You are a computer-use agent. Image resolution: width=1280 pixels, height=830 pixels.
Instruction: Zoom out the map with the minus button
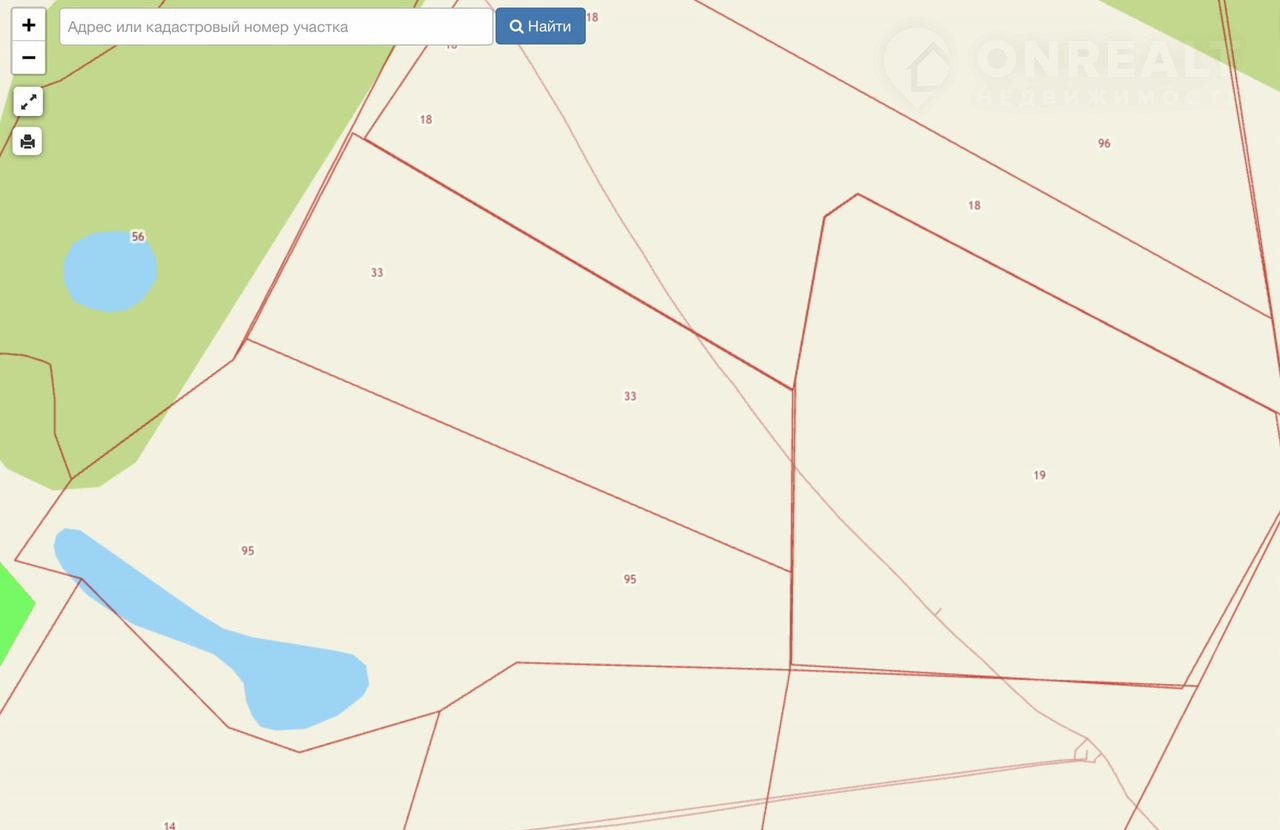[x=28, y=58]
